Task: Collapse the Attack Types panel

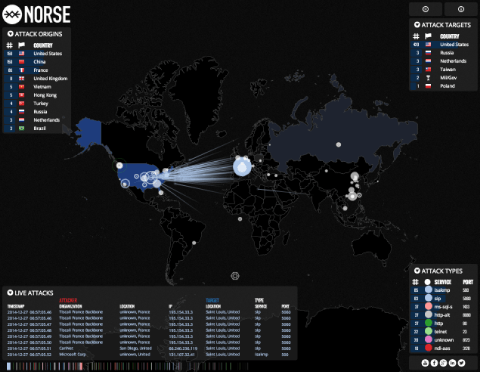Action: click(x=417, y=271)
